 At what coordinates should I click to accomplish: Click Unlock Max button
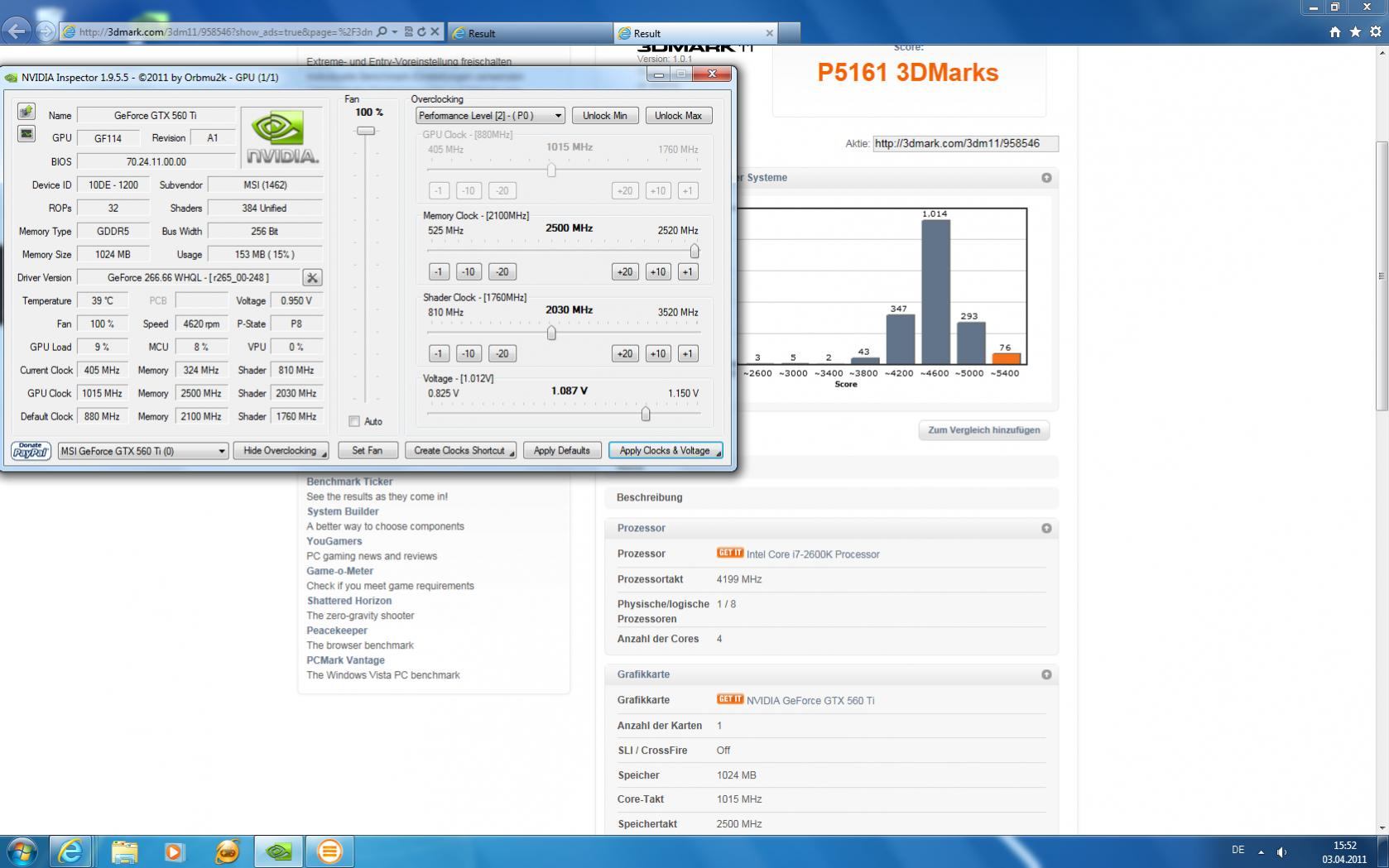pyautogui.click(x=678, y=116)
